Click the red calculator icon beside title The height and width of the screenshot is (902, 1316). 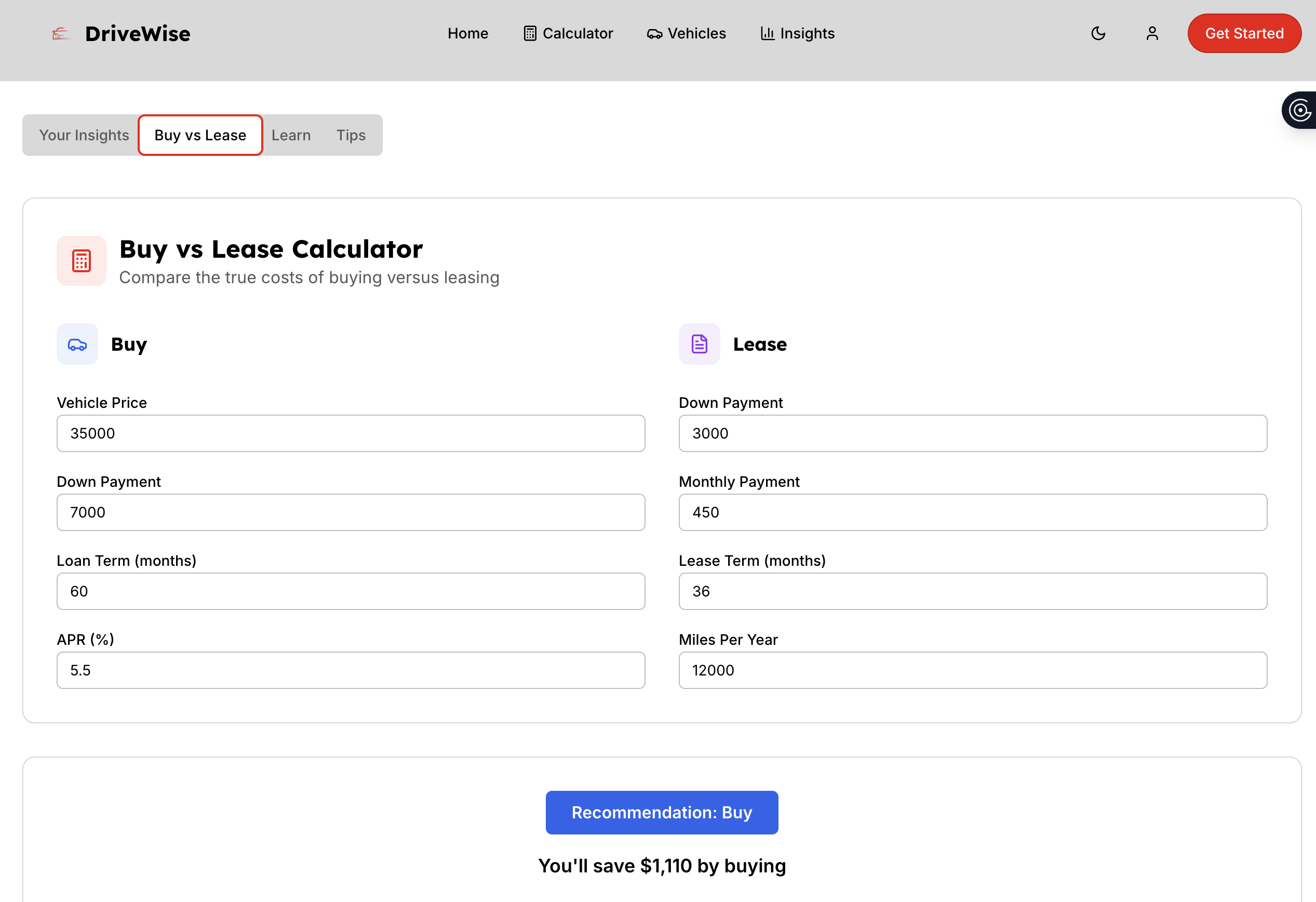[x=82, y=261]
